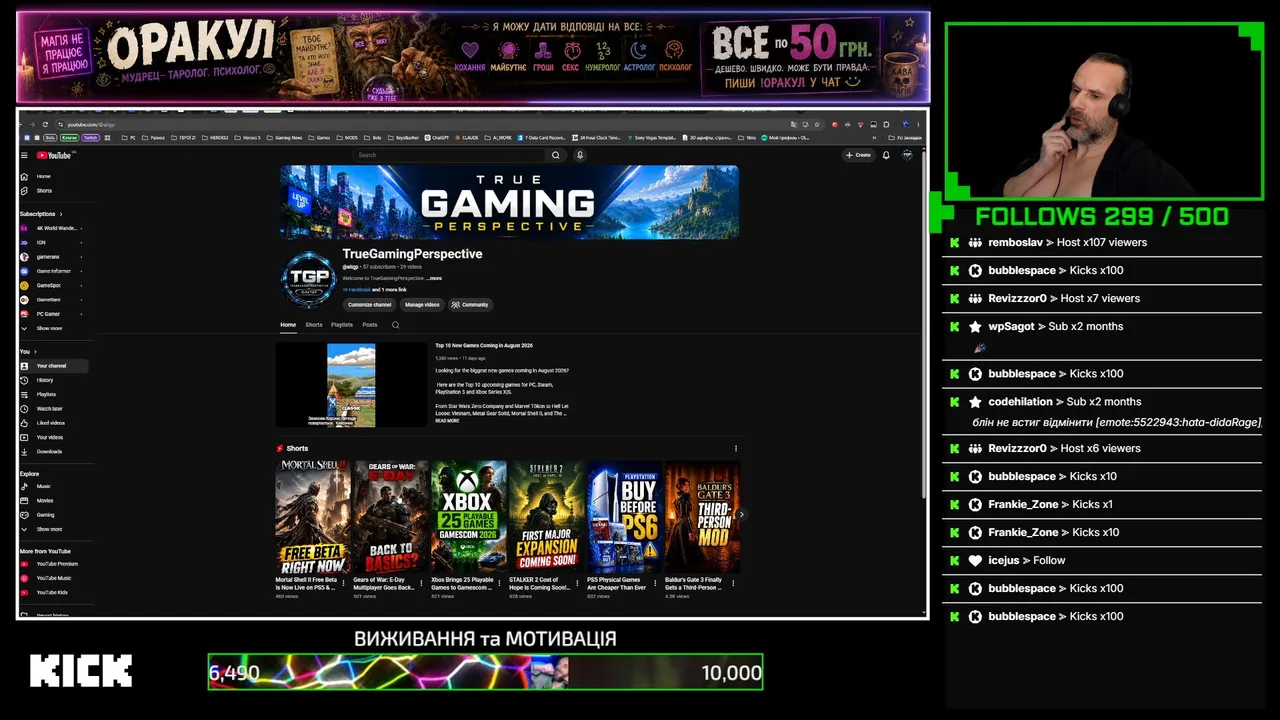Select the Home channel tab
This screenshot has height=720, width=1280.
tap(288, 325)
